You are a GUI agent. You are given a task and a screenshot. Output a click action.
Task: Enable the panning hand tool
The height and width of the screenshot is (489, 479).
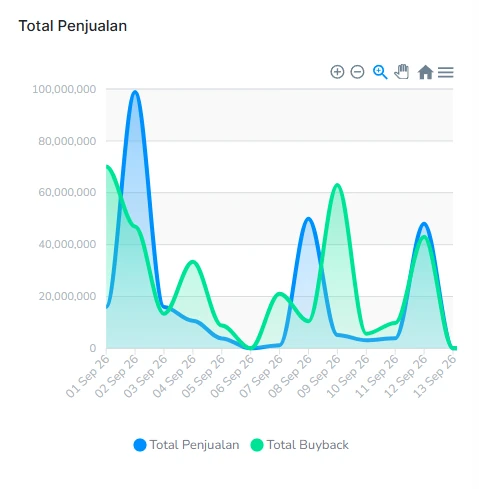(402, 72)
